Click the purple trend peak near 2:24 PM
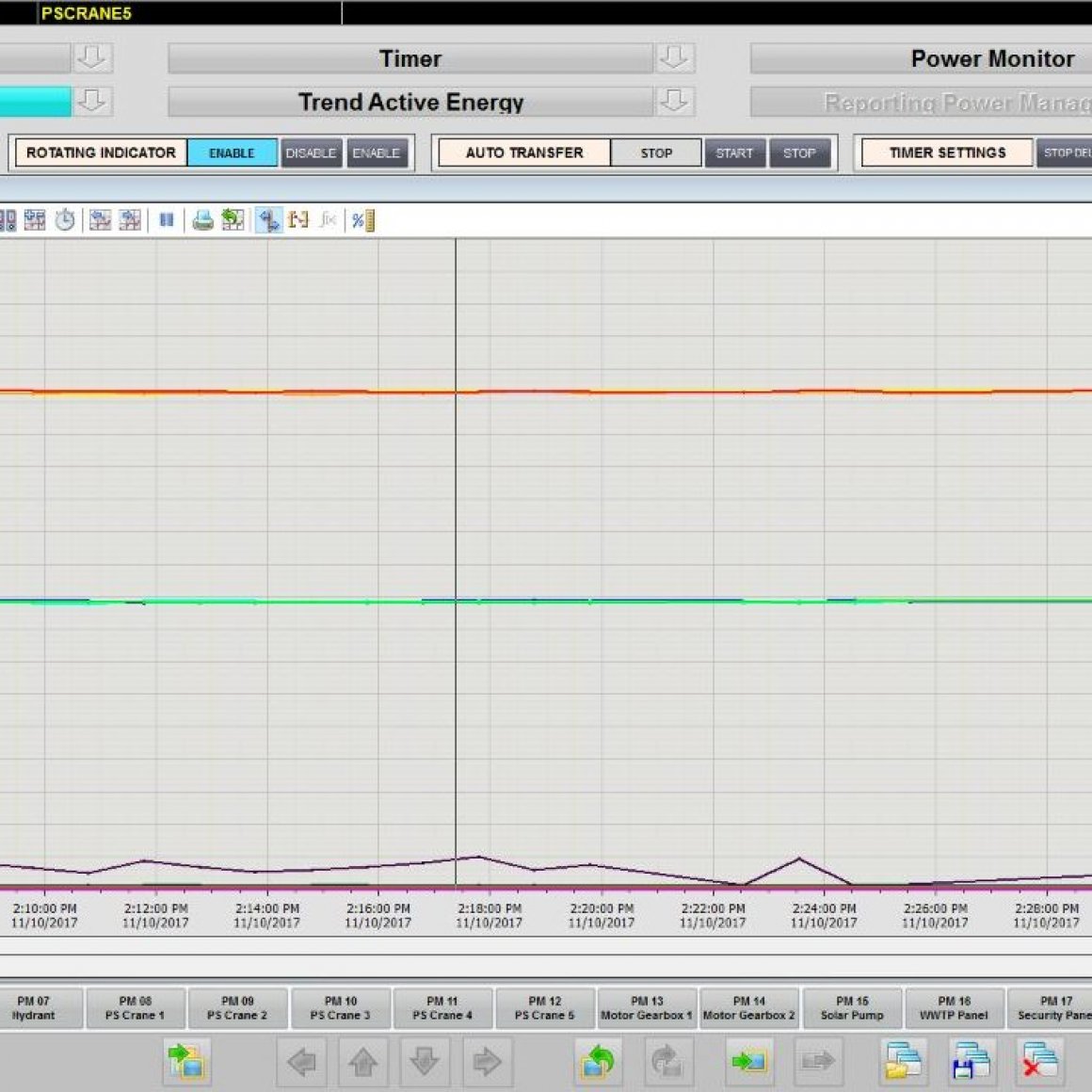This screenshot has width=1092, height=1092. (799, 859)
